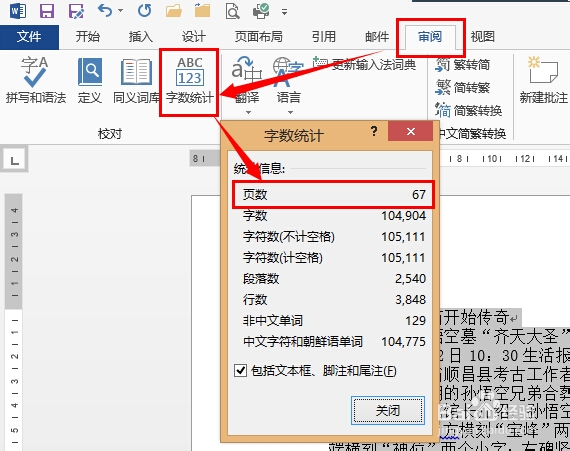Click the 字数 value 104,904
The image size is (570, 451).
404,216
